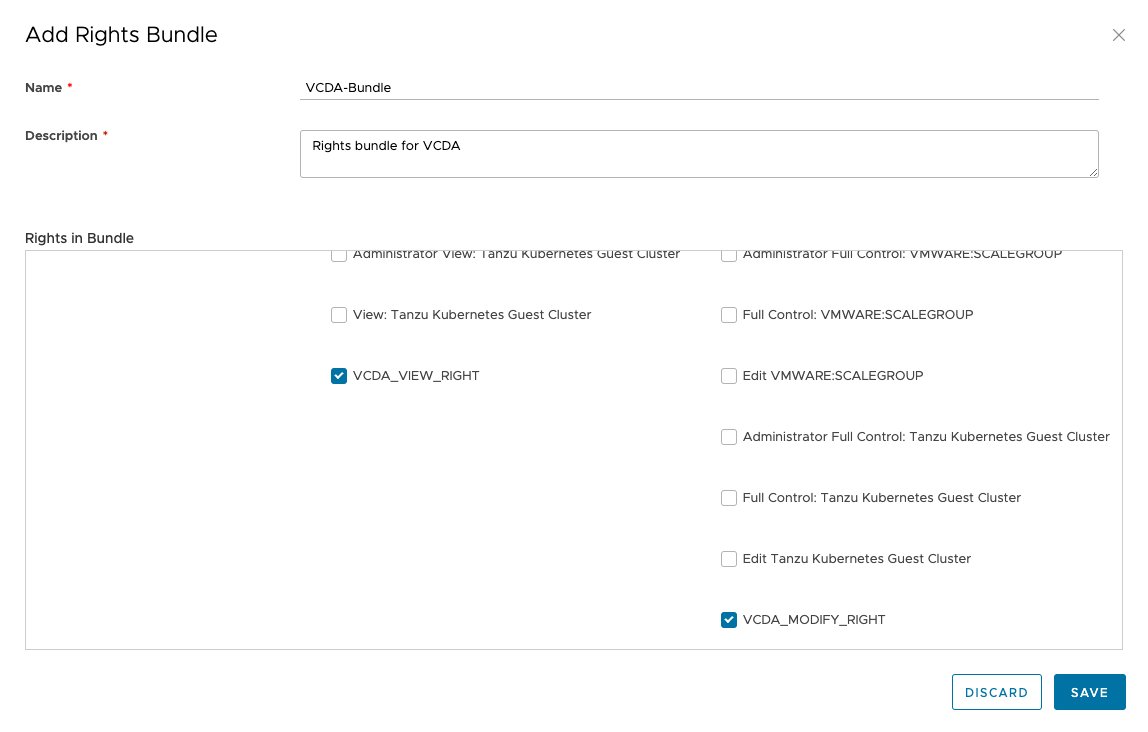Uncheck the VCDA_MODIFY_RIGHT checkbox
This screenshot has width=1148, height=732.
729,620
